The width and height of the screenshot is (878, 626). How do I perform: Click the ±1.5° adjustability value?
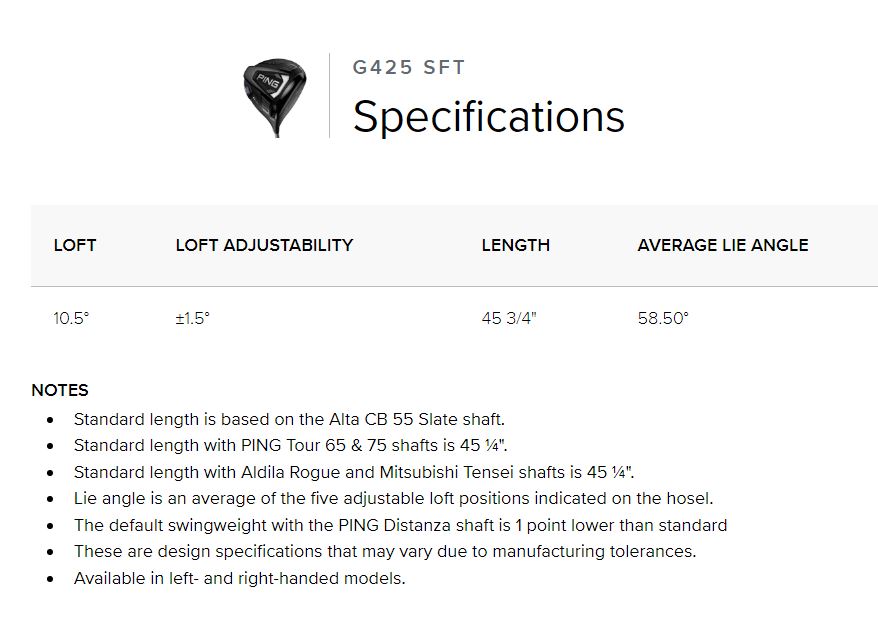(192, 318)
